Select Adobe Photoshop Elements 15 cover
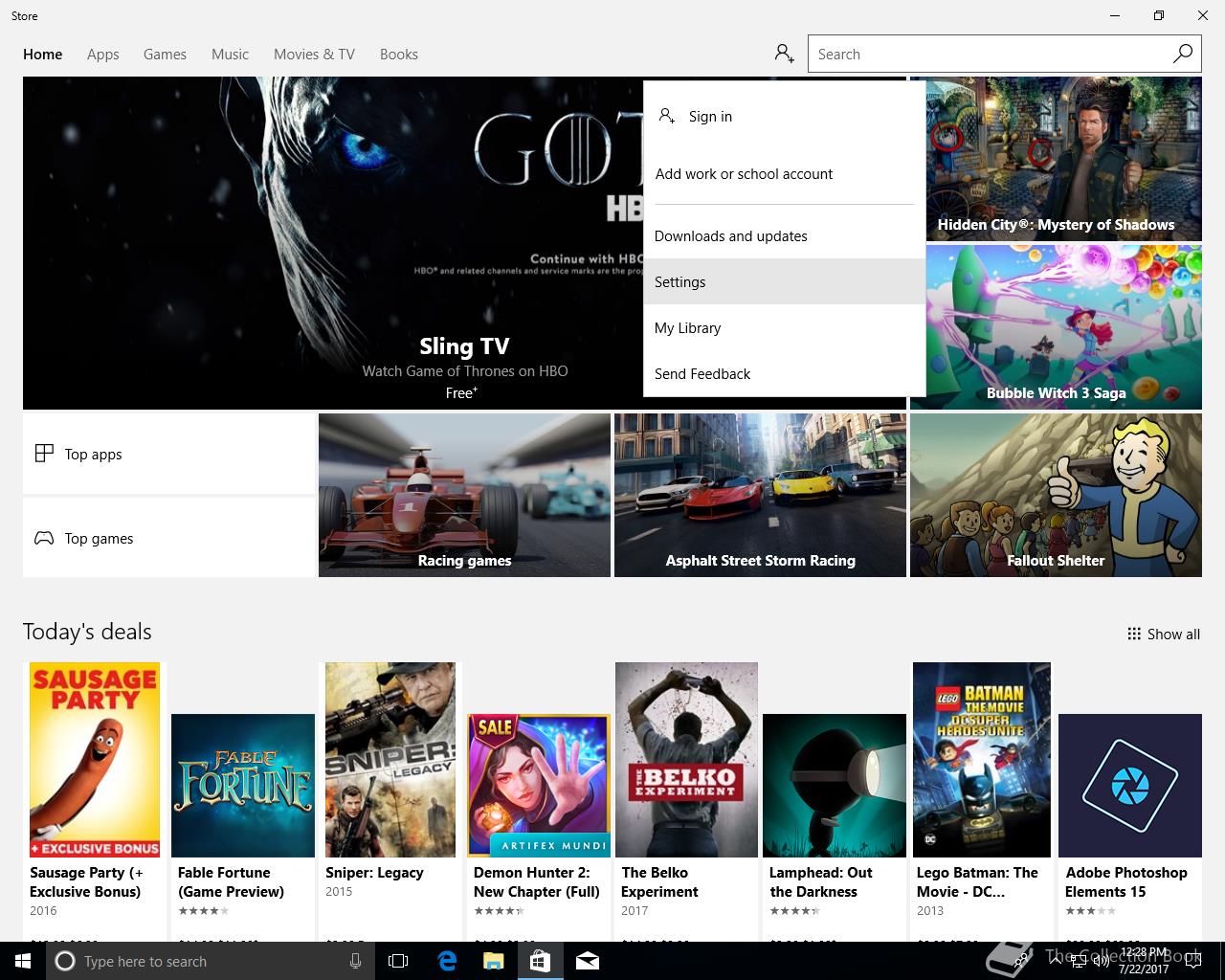Screen dimensions: 1225x980 click(x=1130, y=786)
